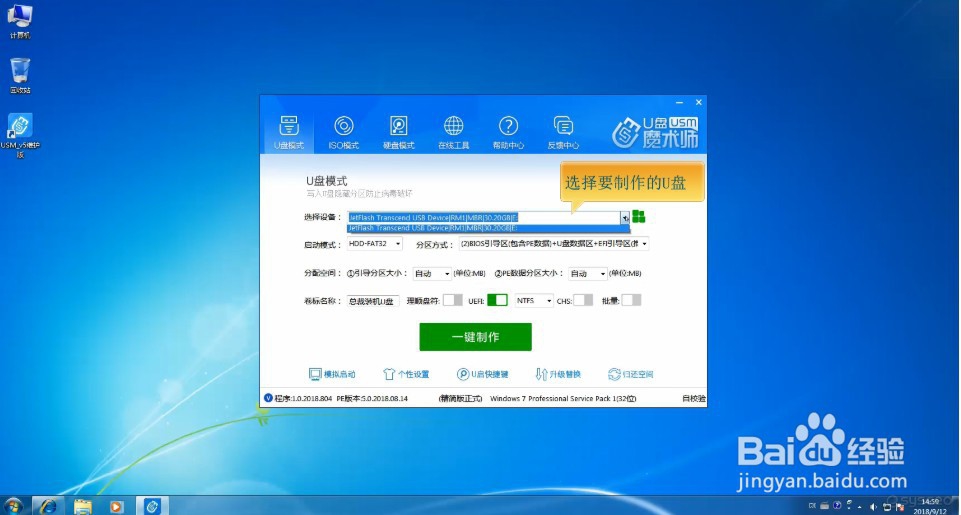Open the PE数据分区大小 自动 dropdown
961x515 pixels.
(x=588, y=273)
